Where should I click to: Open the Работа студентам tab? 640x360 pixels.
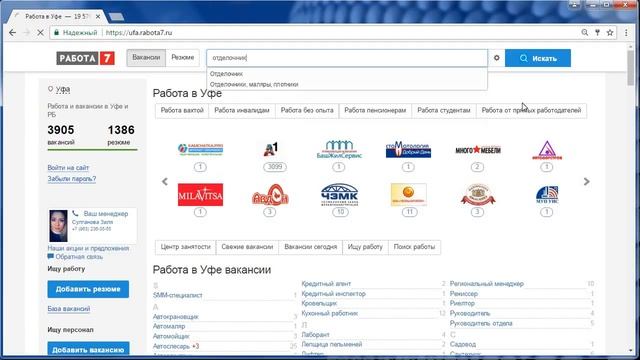444,111
